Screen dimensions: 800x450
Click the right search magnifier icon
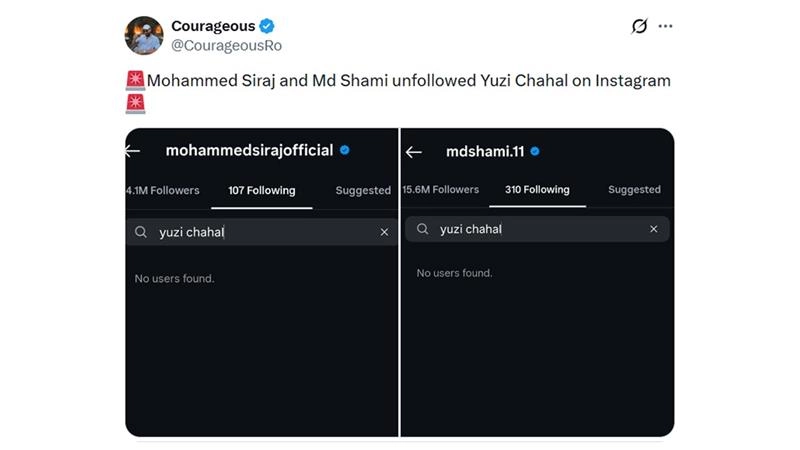click(x=421, y=229)
